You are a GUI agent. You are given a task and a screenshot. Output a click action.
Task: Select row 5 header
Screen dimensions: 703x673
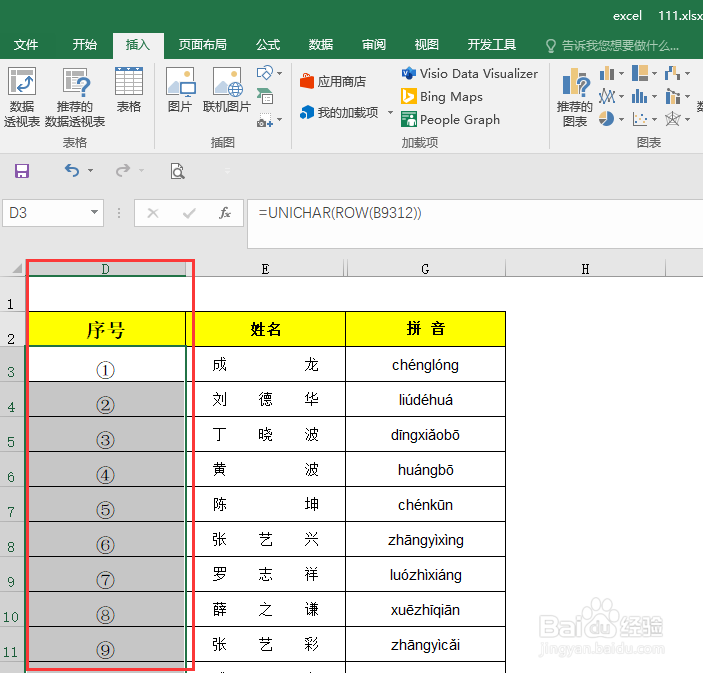[13, 434]
